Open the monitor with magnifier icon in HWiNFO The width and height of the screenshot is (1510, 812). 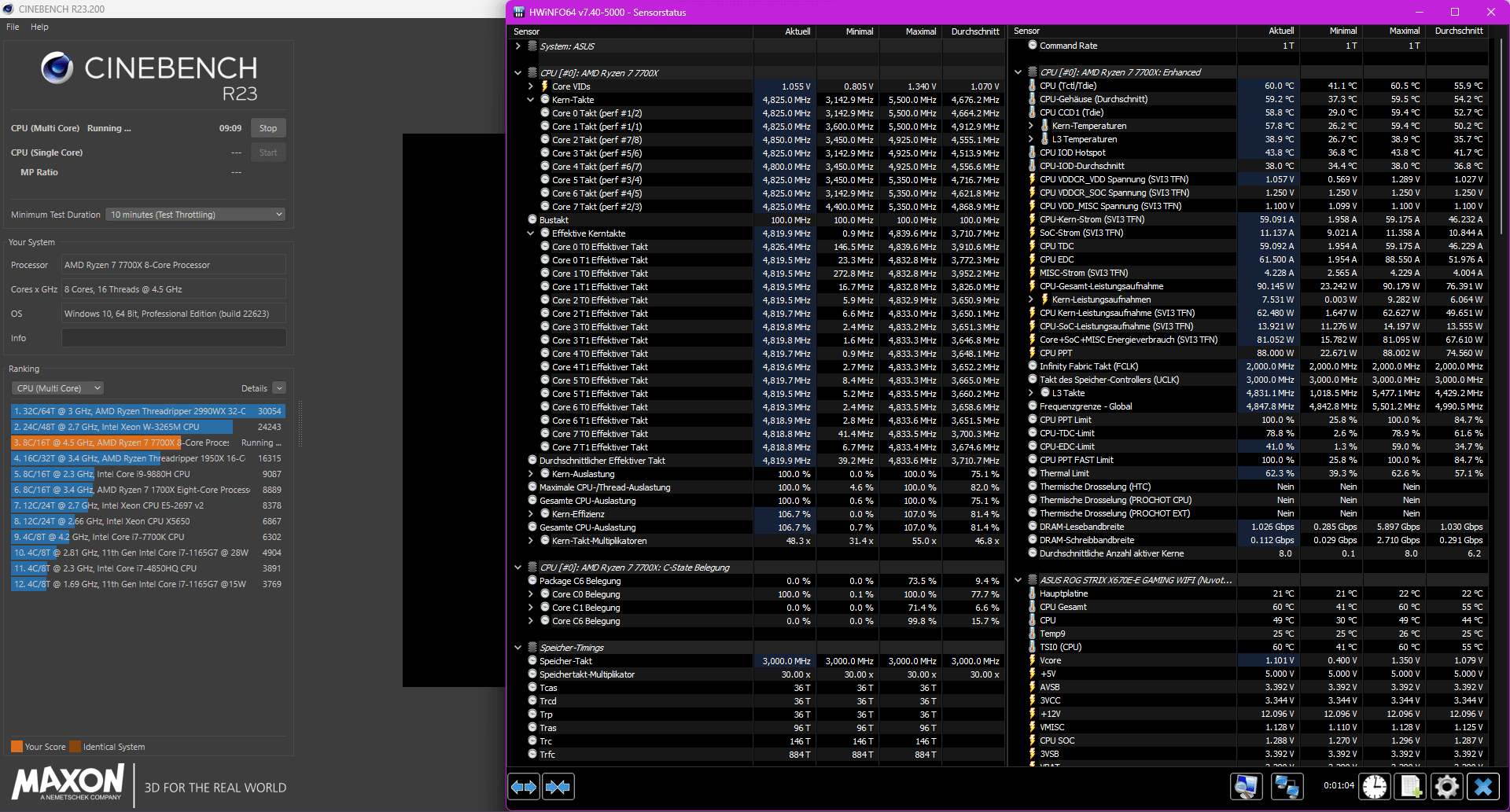(1247, 786)
